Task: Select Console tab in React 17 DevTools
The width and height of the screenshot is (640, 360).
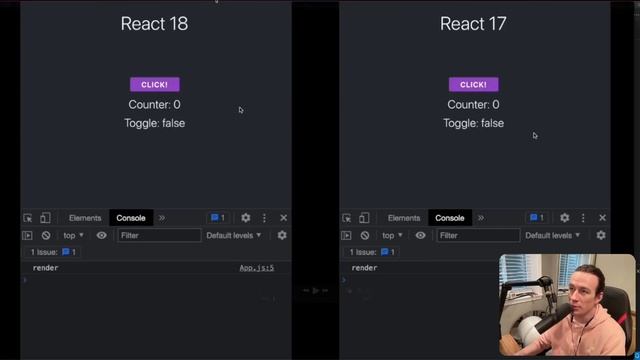Action: point(449,218)
